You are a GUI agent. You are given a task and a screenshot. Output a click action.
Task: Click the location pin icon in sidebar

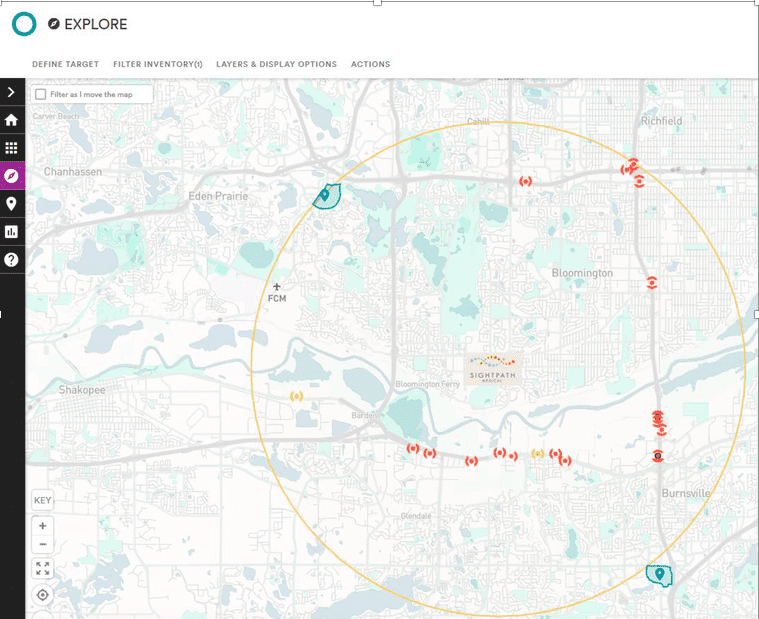coord(12,204)
